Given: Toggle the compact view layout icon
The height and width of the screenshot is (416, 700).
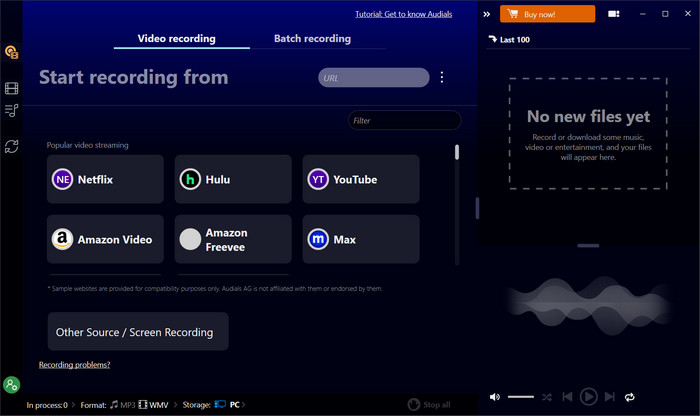Looking at the screenshot, I should click(x=614, y=14).
